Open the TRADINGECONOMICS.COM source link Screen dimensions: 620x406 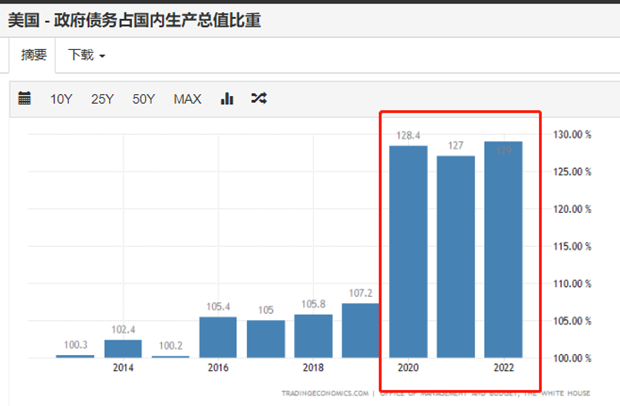click(325, 393)
